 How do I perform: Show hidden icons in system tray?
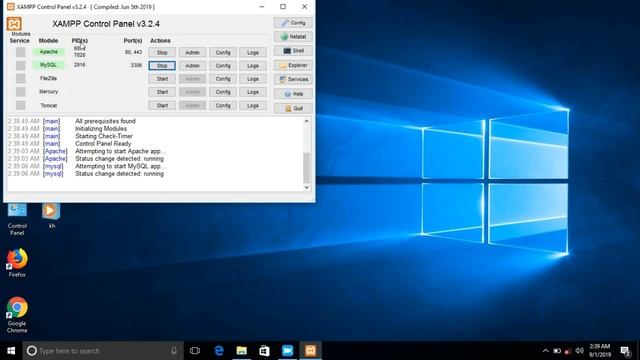[546, 351]
